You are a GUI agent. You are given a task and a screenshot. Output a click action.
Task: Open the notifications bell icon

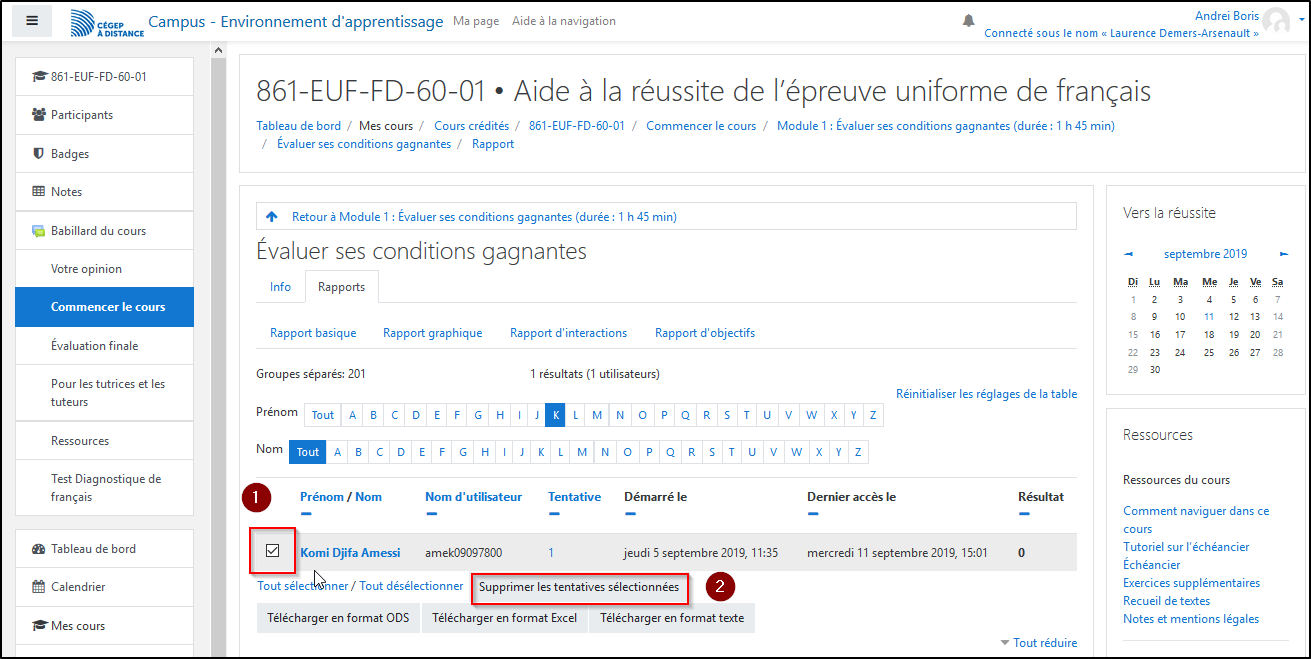pyautogui.click(x=968, y=21)
